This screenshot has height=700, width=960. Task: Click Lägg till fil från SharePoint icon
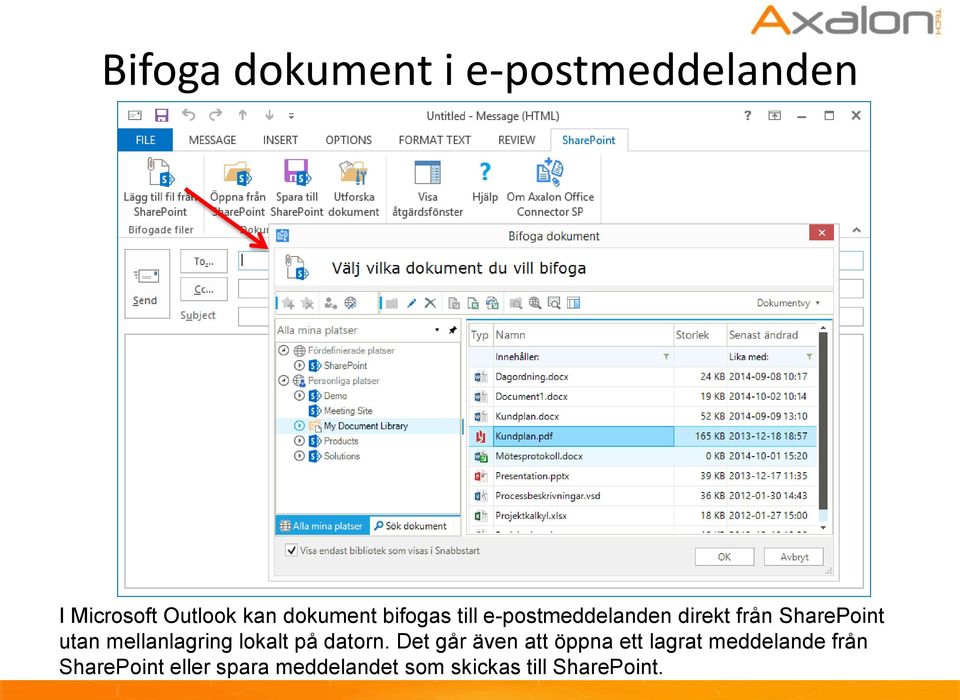tap(160, 171)
